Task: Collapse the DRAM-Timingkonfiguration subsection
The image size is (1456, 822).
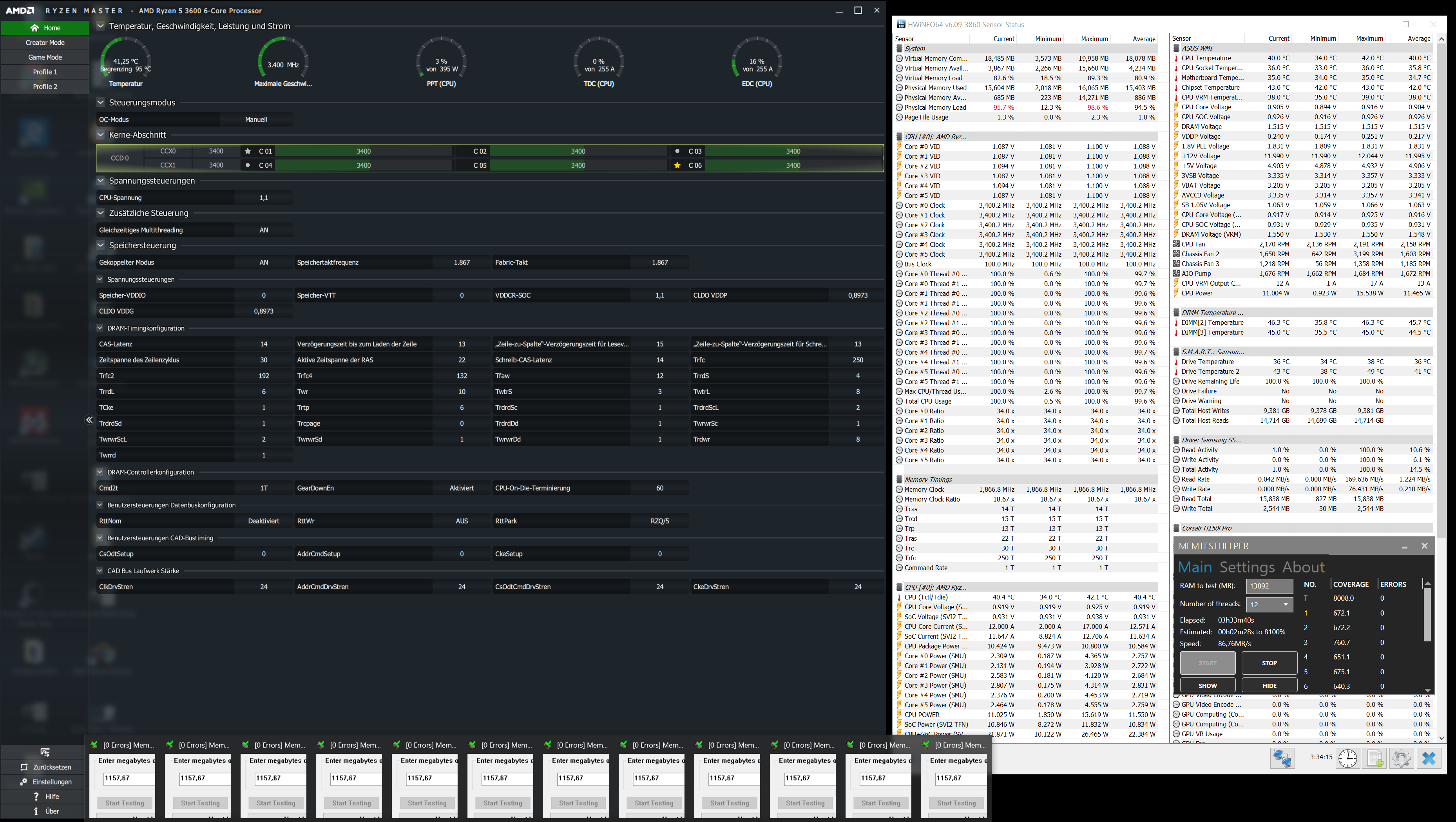Action: pos(100,328)
